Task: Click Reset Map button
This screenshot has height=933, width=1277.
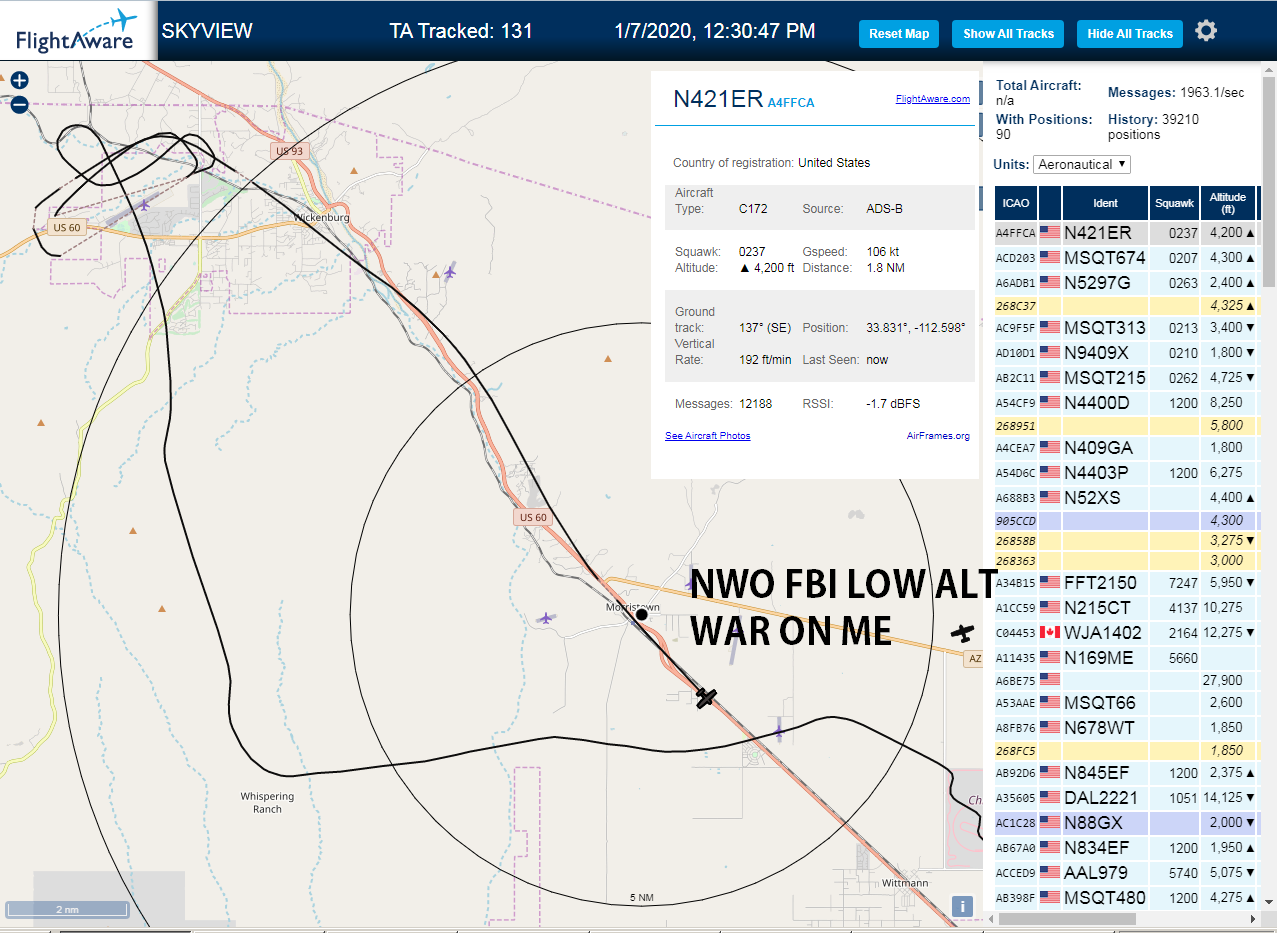Action: (899, 34)
